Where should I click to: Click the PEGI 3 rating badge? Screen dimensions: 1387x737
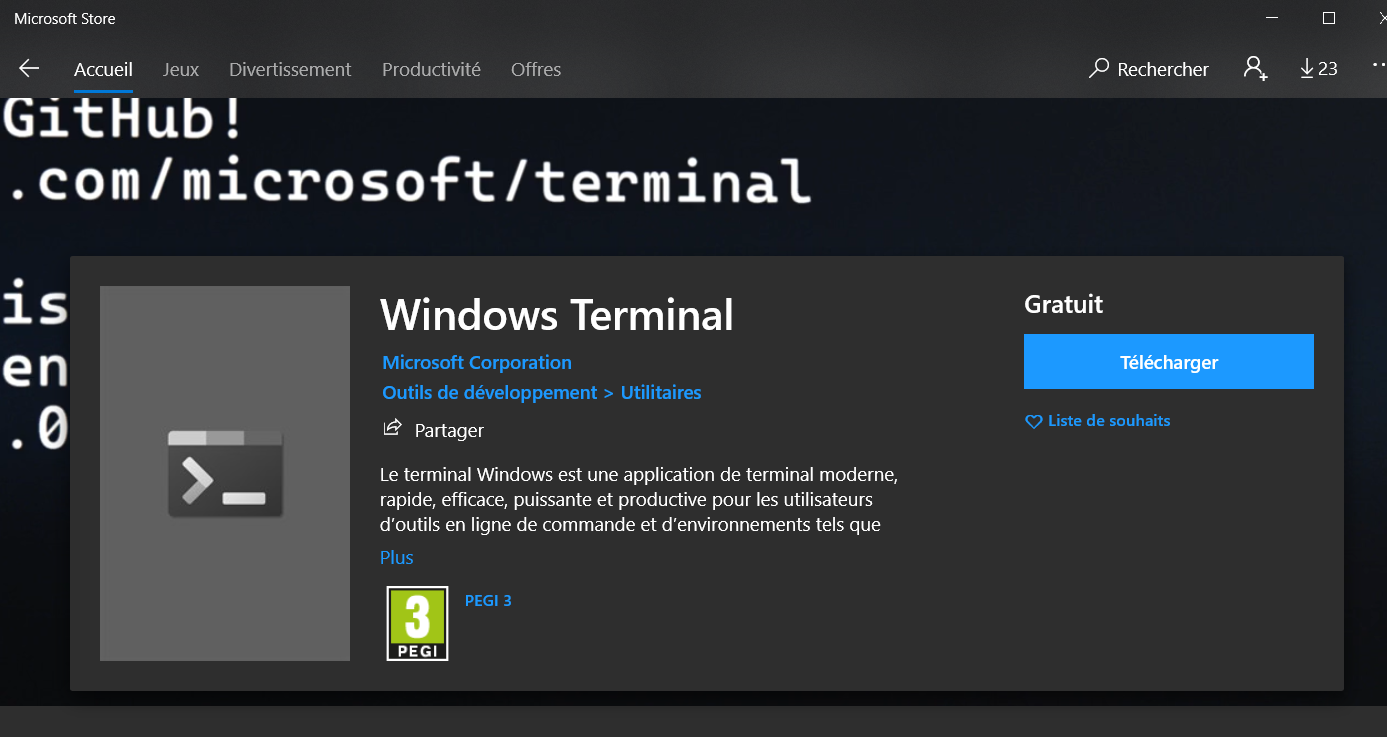417,623
